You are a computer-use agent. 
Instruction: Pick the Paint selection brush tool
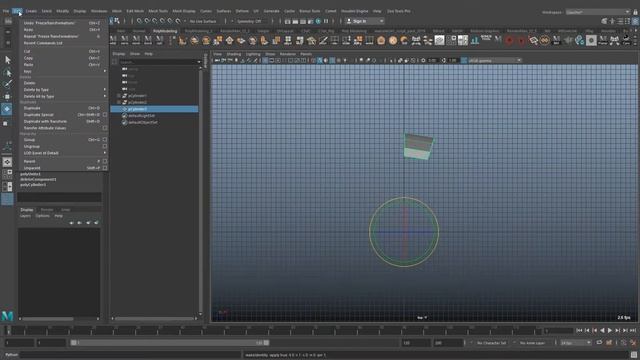[x=7, y=84]
